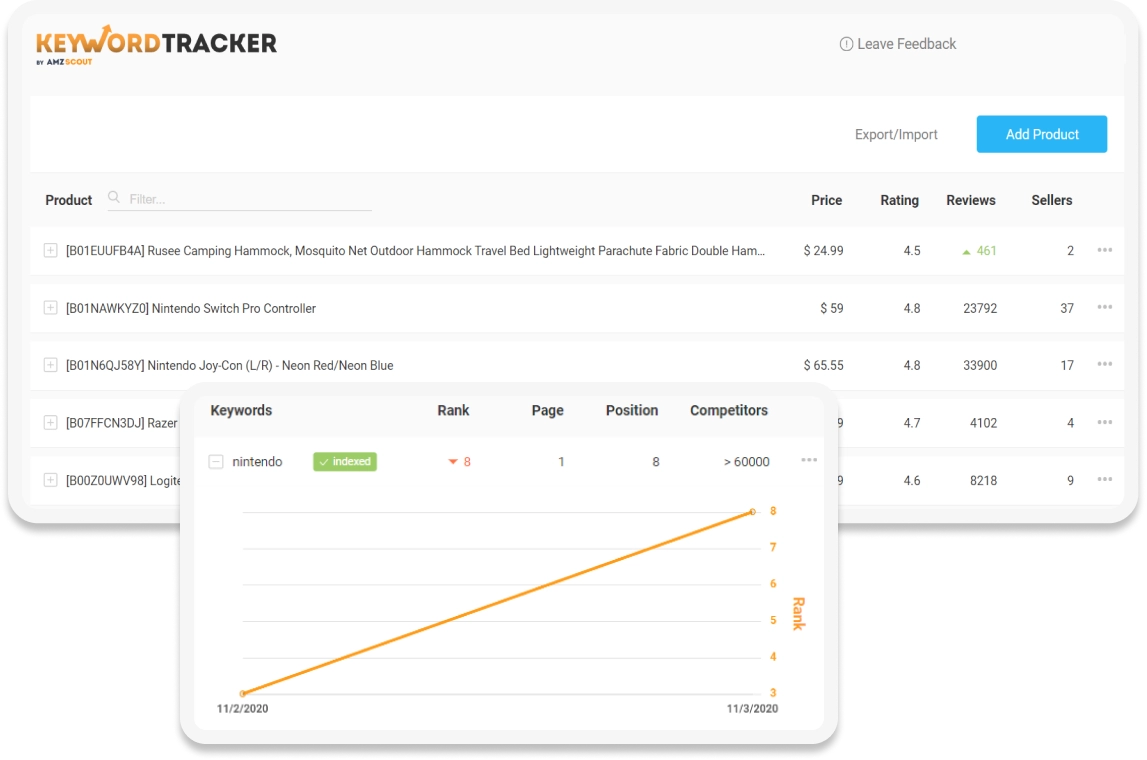Select the Nintendo Switch Pro Controller title

click(191, 309)
